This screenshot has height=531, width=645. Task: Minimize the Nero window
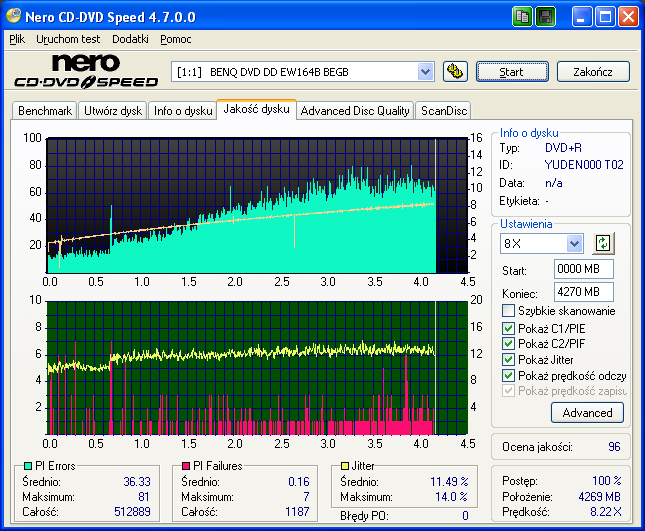pyautogui.click(x=582, y=17)
